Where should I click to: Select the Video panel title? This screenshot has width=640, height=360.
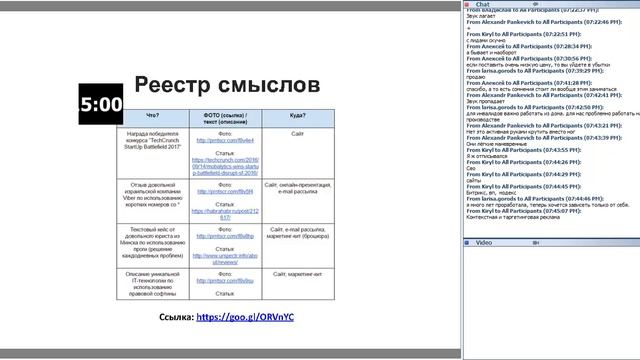point(484,242)
